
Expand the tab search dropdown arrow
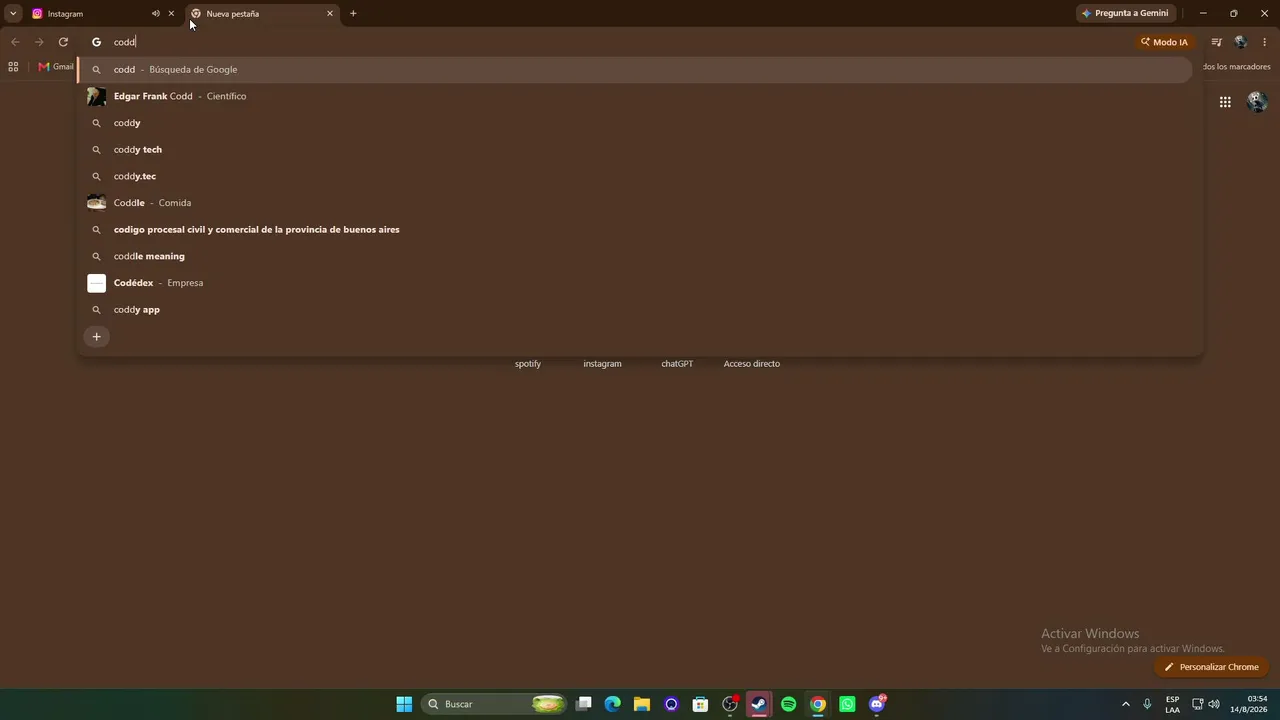(x=13, y=14)
